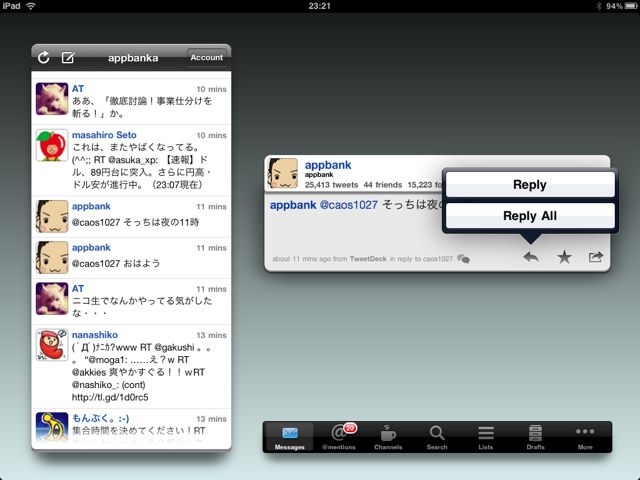Viewport: 640px width, 480px height.
Task: Switch to the @mentions tab
Action: [339, 437]
